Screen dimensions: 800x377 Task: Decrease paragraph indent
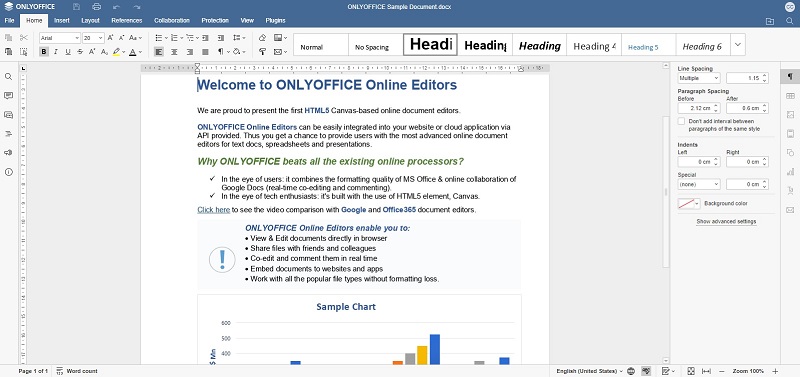point(205,38)
